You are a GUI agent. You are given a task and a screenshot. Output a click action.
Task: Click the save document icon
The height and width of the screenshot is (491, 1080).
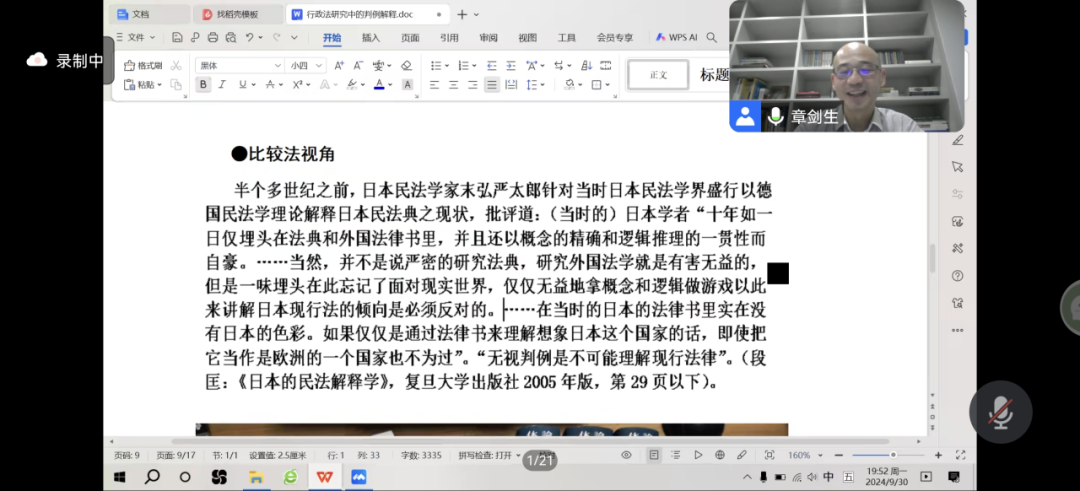coord(177,38)
